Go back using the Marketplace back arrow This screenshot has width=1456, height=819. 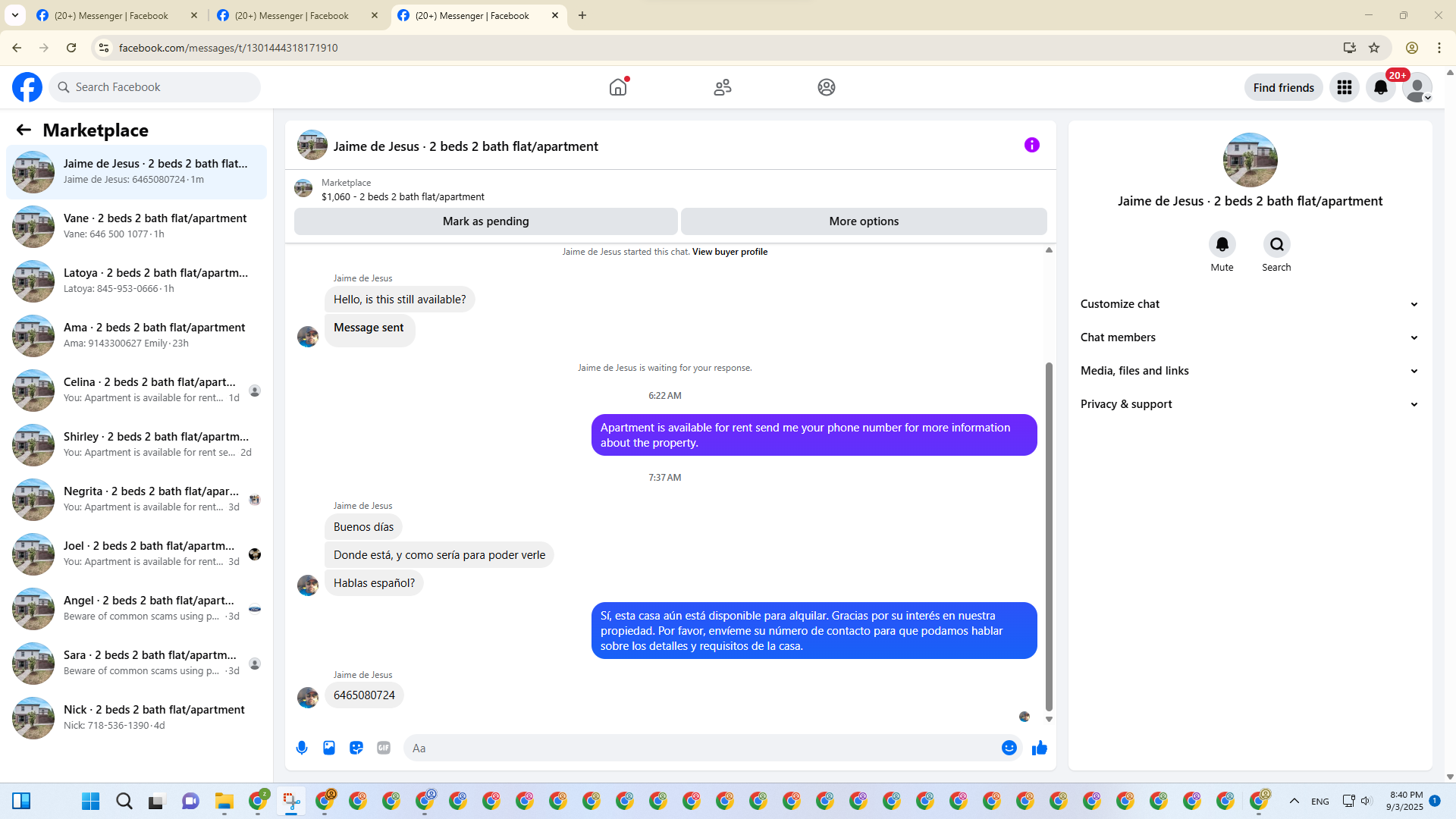[x=24, y=130]
